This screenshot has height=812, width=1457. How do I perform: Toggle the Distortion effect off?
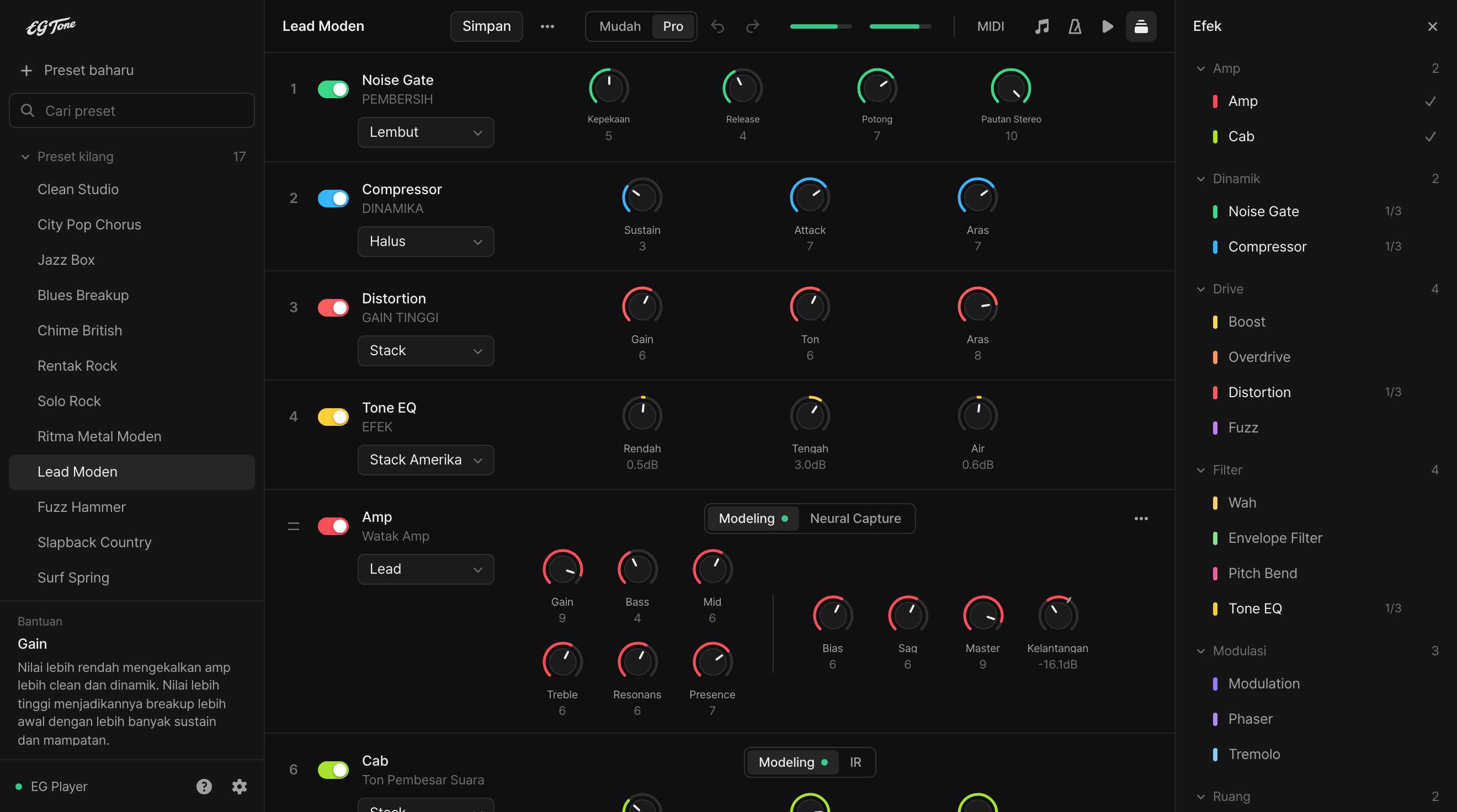(333, 308)
